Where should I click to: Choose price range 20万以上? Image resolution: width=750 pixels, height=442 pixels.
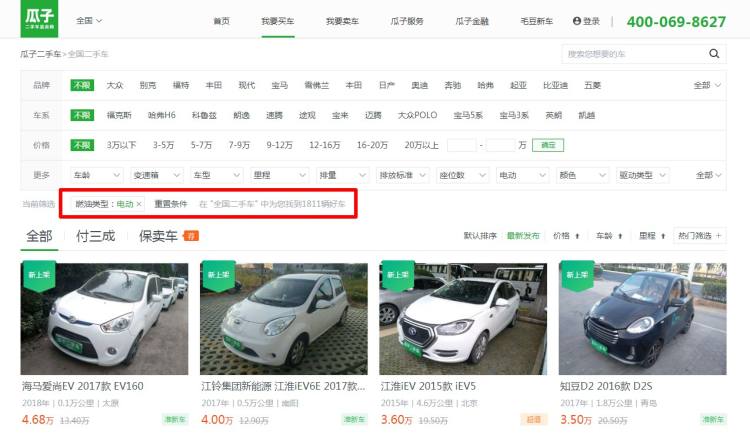coord(421,145)
